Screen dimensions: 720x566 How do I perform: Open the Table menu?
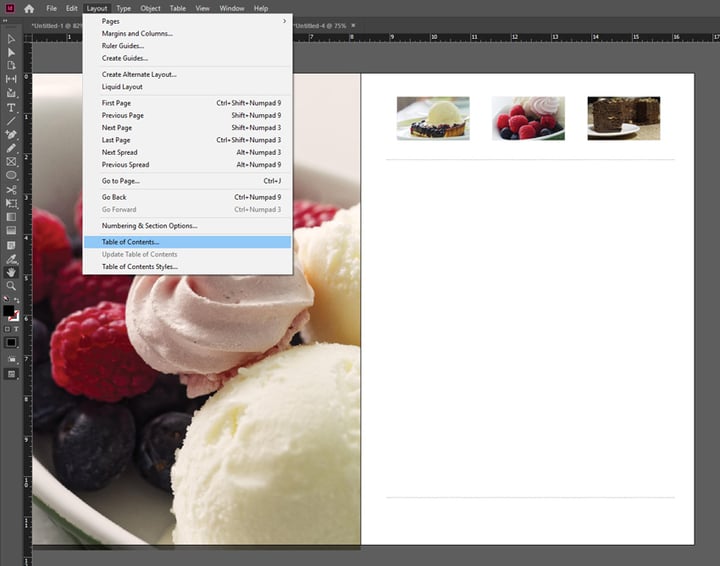[x=178, y=8]
